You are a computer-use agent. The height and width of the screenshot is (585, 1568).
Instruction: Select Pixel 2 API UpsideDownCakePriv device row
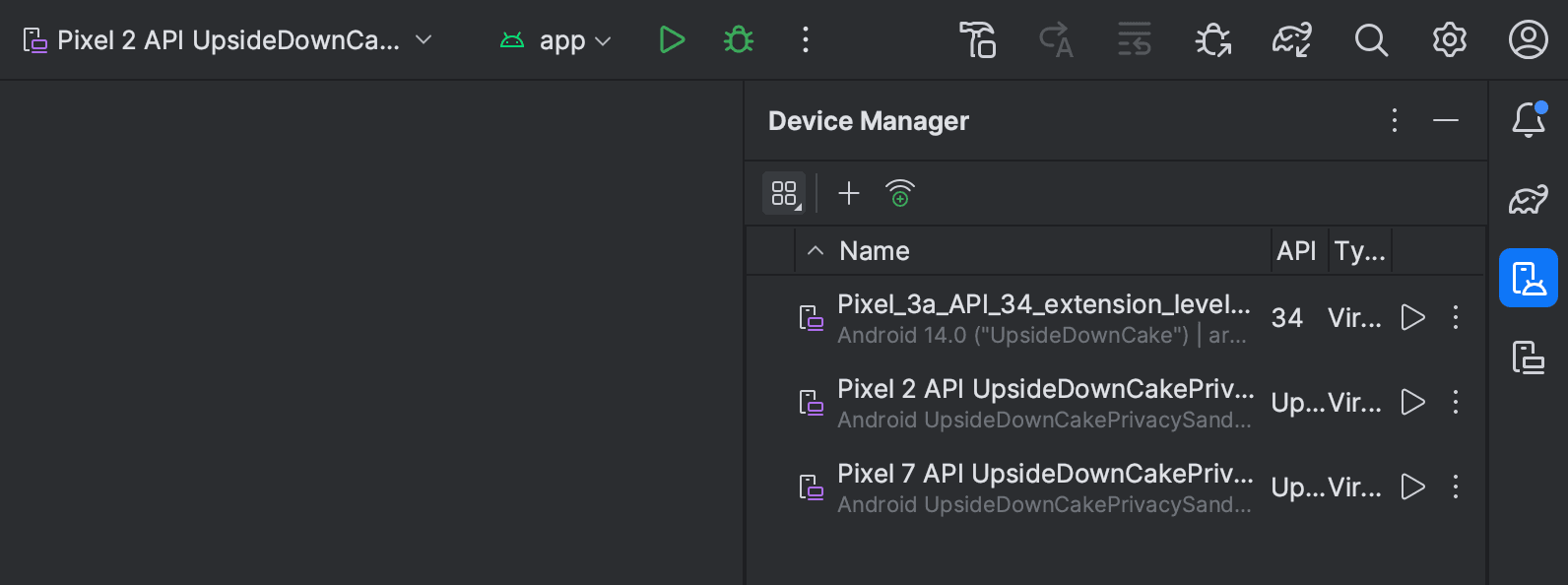pyautogui.click(x=1115, y=402)
